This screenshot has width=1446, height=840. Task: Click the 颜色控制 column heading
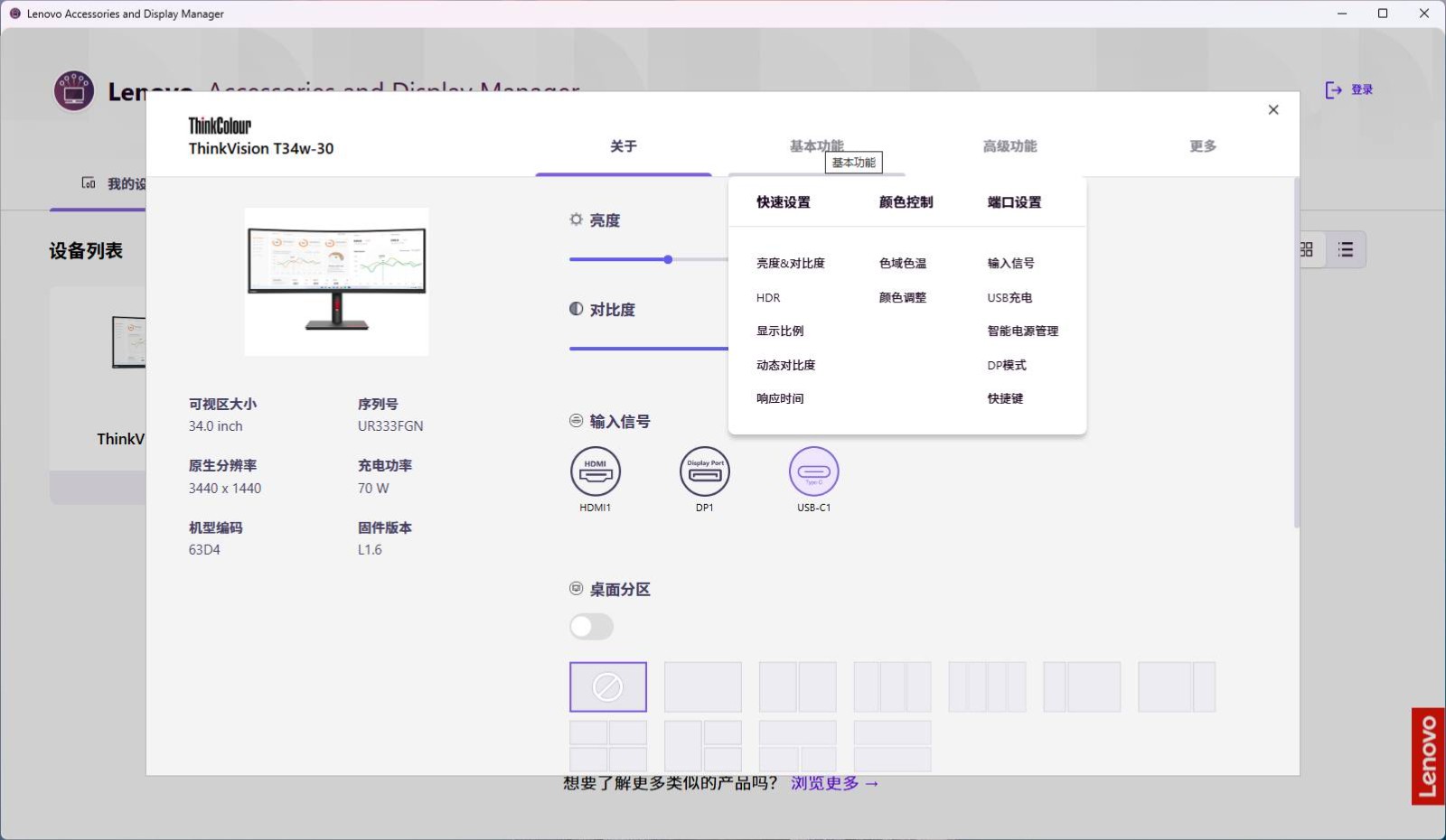coord(906,202)
